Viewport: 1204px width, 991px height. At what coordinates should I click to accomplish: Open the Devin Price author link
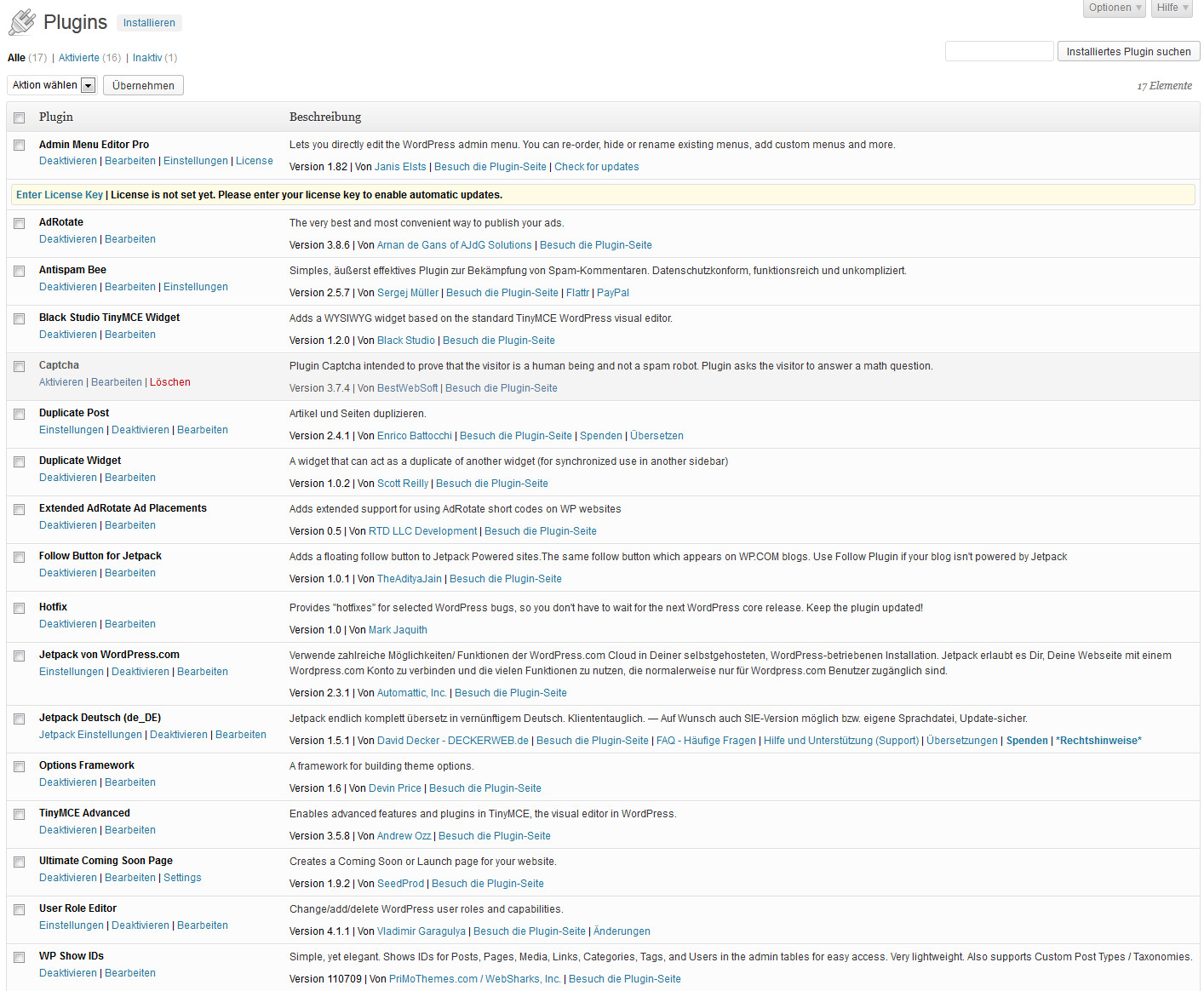tap(395, 788)
